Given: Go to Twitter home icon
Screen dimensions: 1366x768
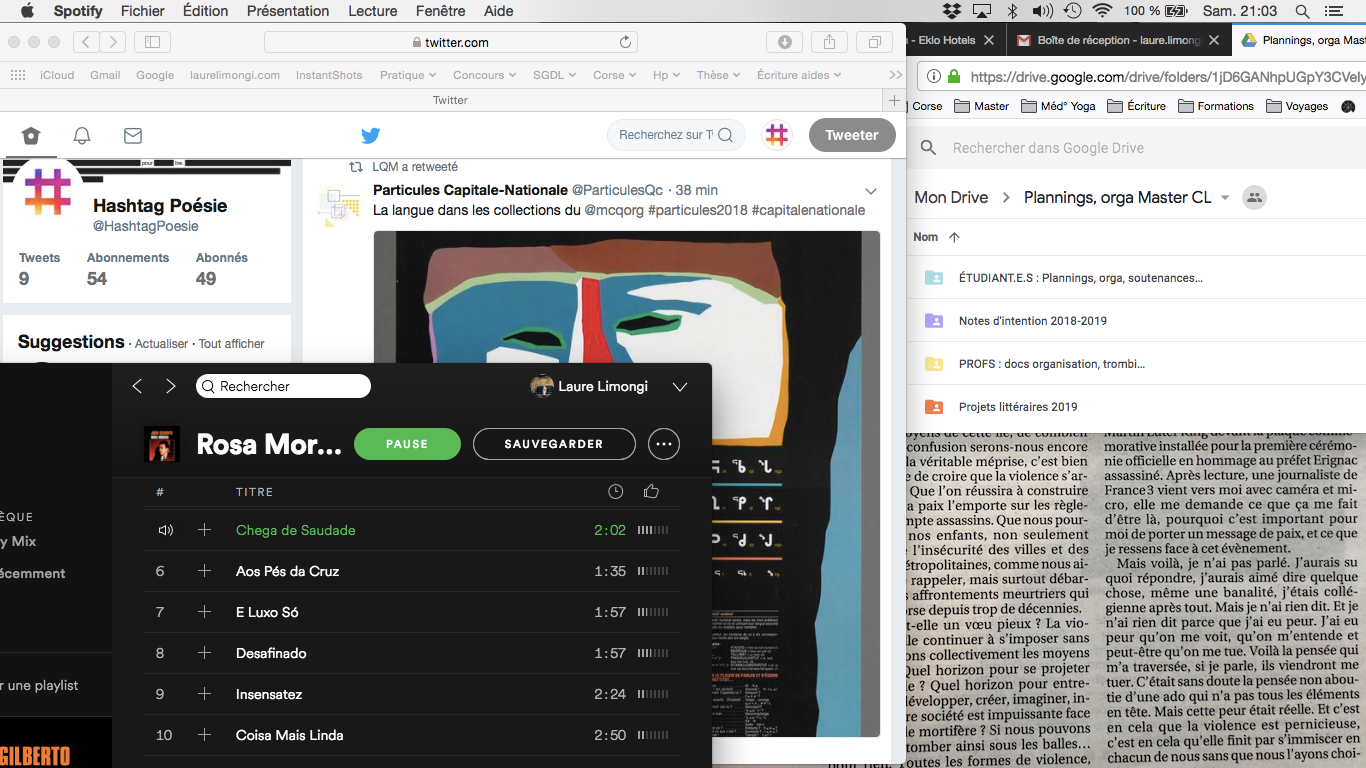Looking at the screenshot, I should [31, 136].
